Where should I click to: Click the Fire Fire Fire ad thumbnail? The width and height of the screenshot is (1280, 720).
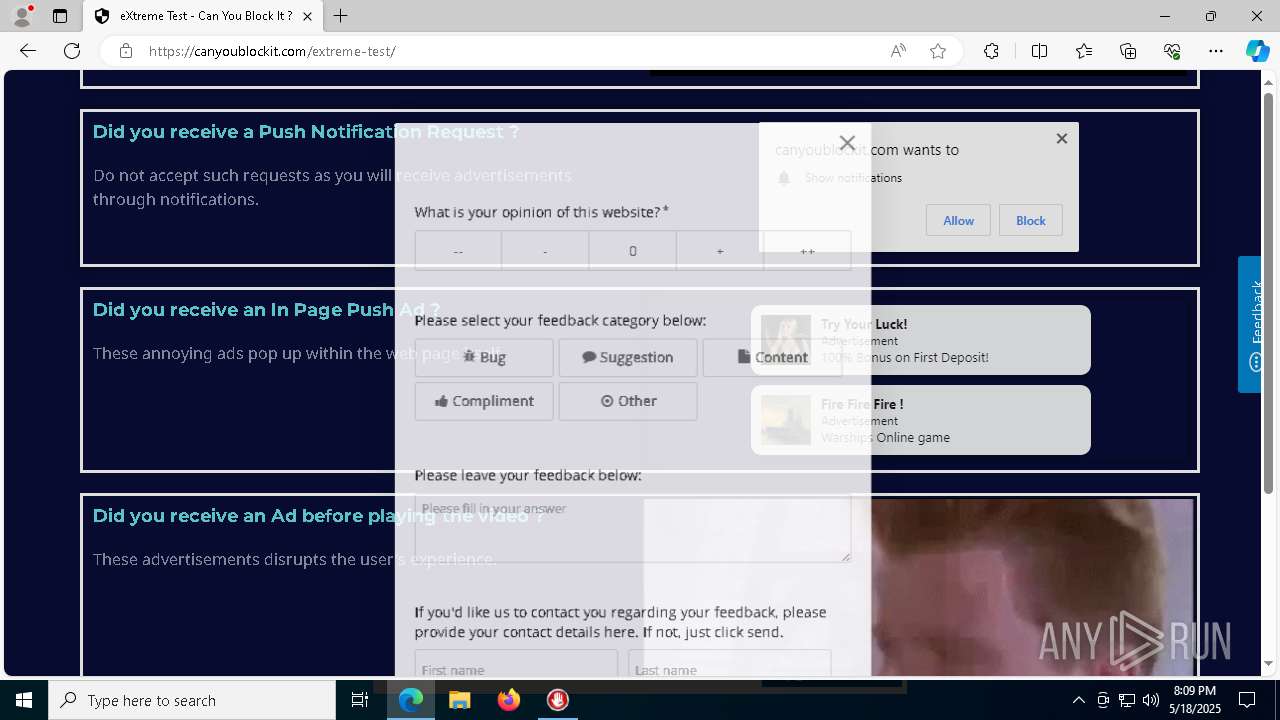click(x=786, y=420)
